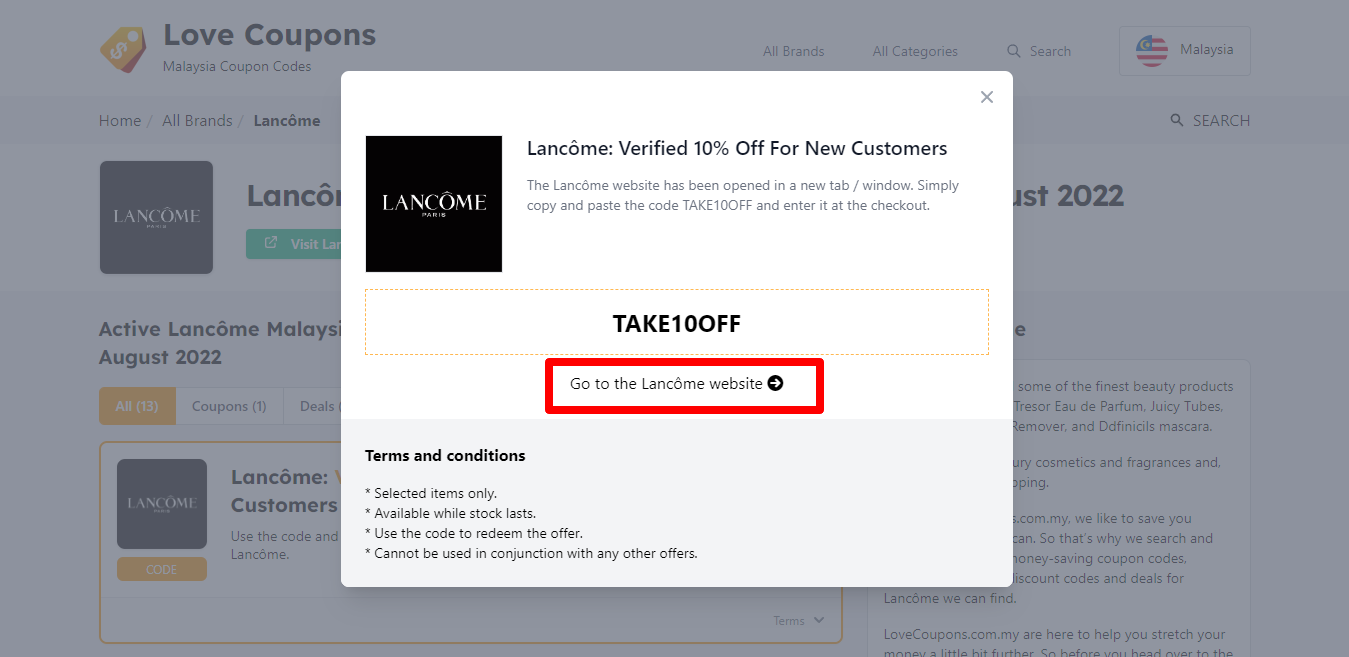The width and height of the screenshot is (1349, 657).
Task: Click the grey Lancôme brand logo in page header
Action: 156,217
